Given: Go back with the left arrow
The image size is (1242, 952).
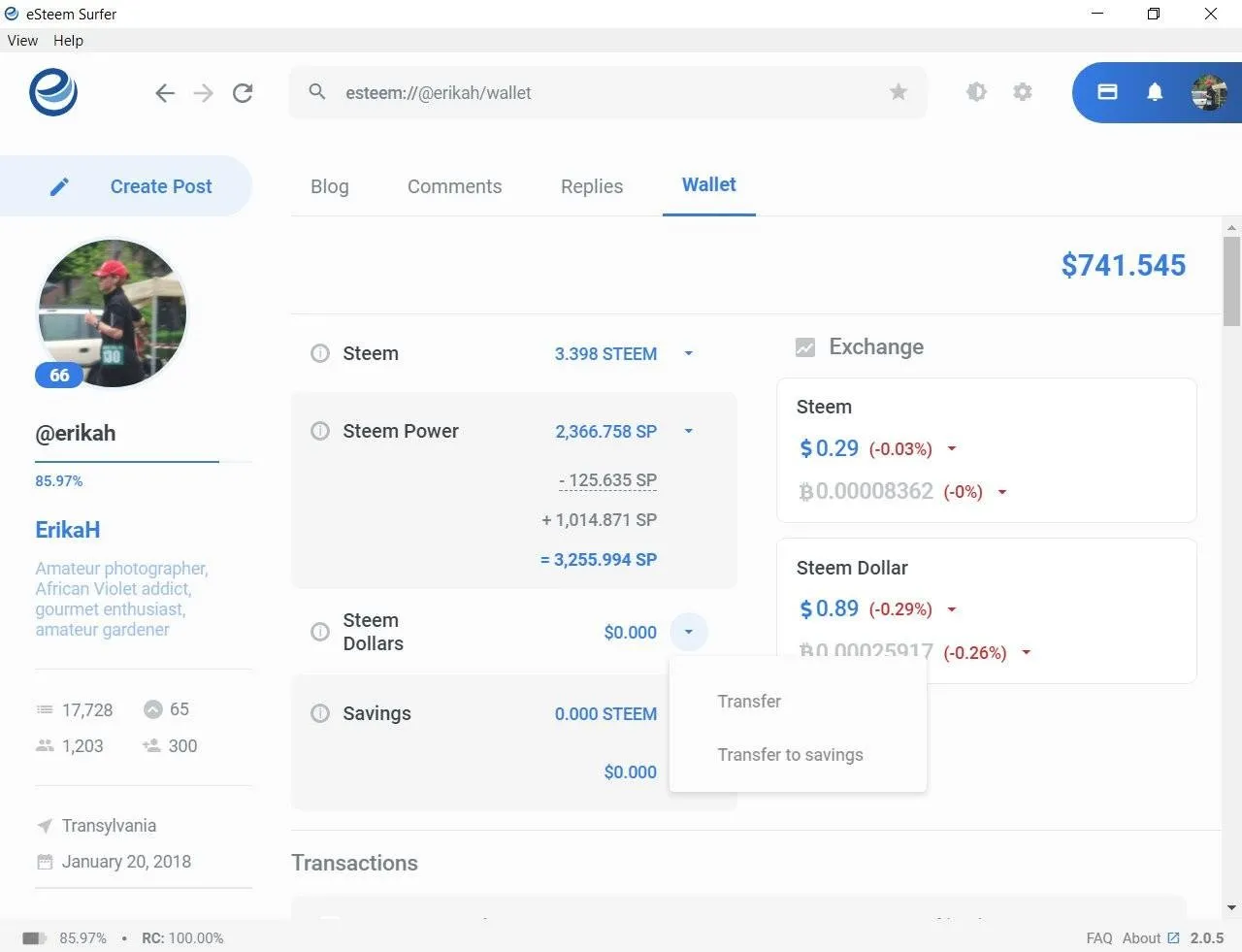Looking at the screenshot, I should pyautogui.click(x=165, y=93).
